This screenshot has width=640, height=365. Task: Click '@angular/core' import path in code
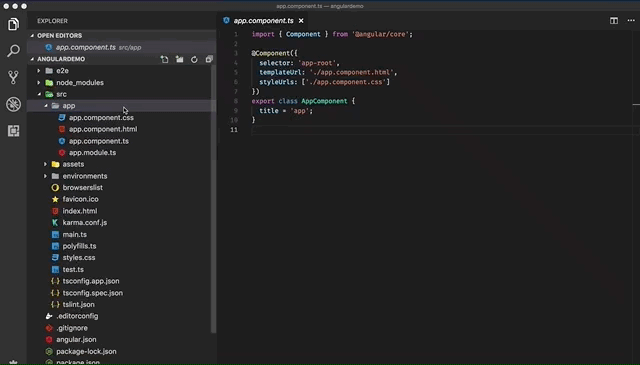click(x=380, y=34)
